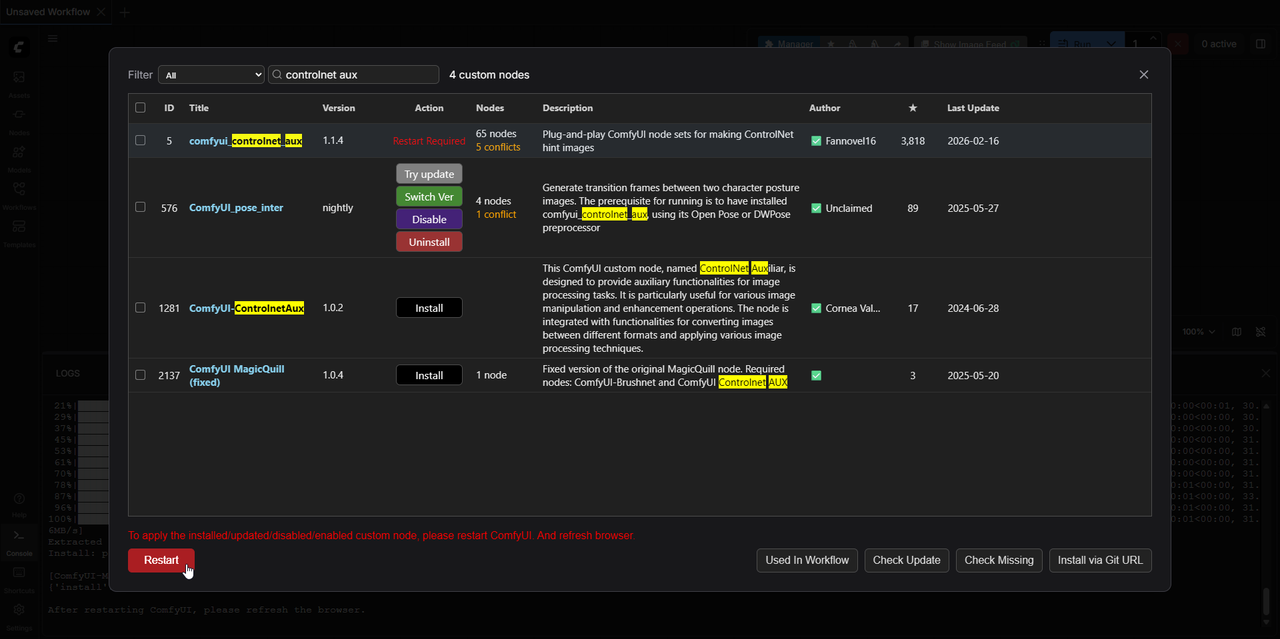
Task: Sort by the Last Update column header
Action: 973,108
